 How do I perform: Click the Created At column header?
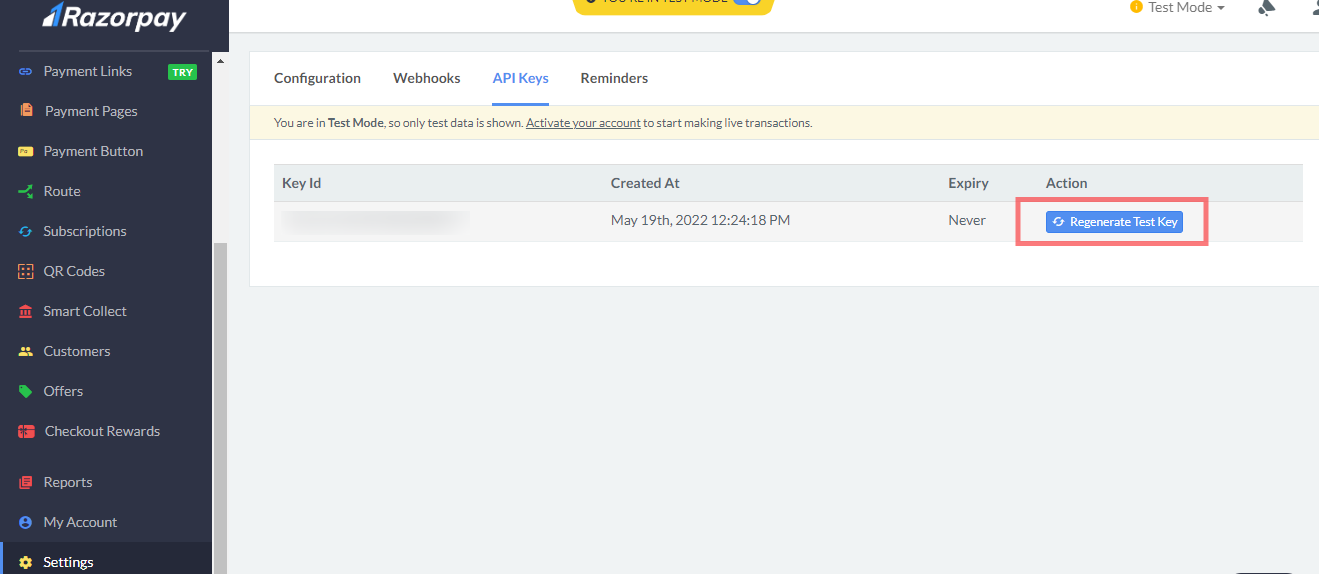click(x=645, y=183)
